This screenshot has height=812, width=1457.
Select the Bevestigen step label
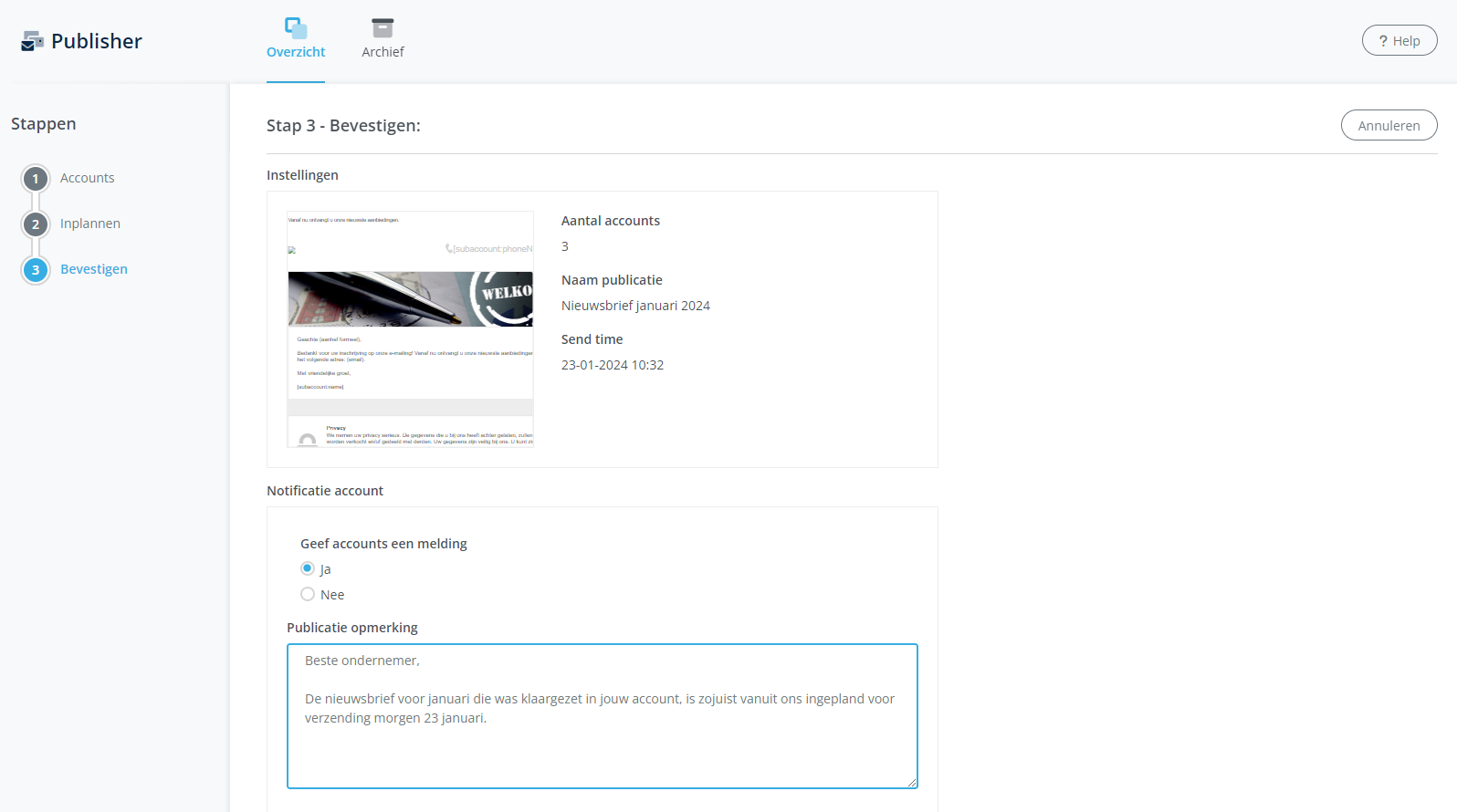pos(94,269)
